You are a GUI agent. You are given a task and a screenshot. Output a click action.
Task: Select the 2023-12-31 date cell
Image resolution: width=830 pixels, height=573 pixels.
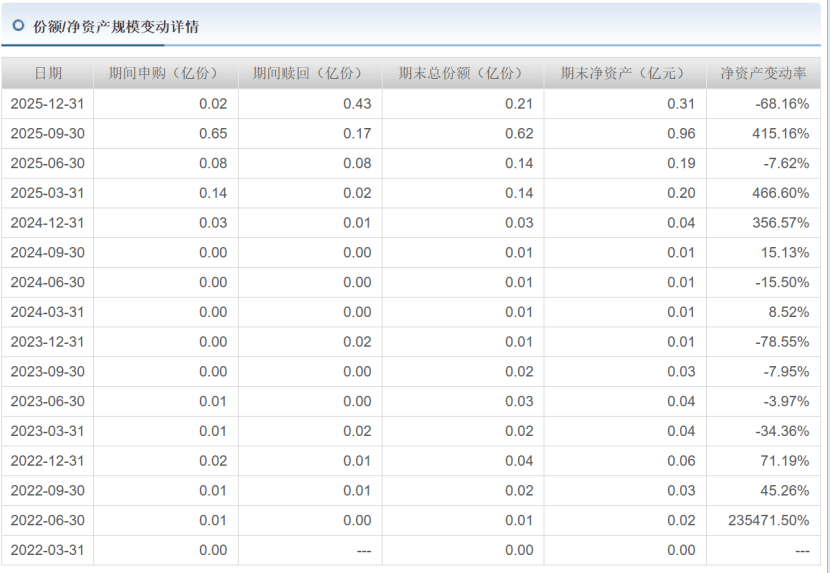(48, 342)
